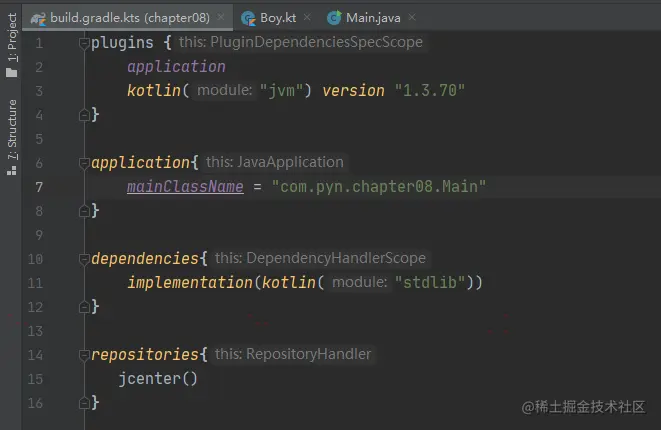Open the Project tool window sidebar button

click(x=12, y=44)
